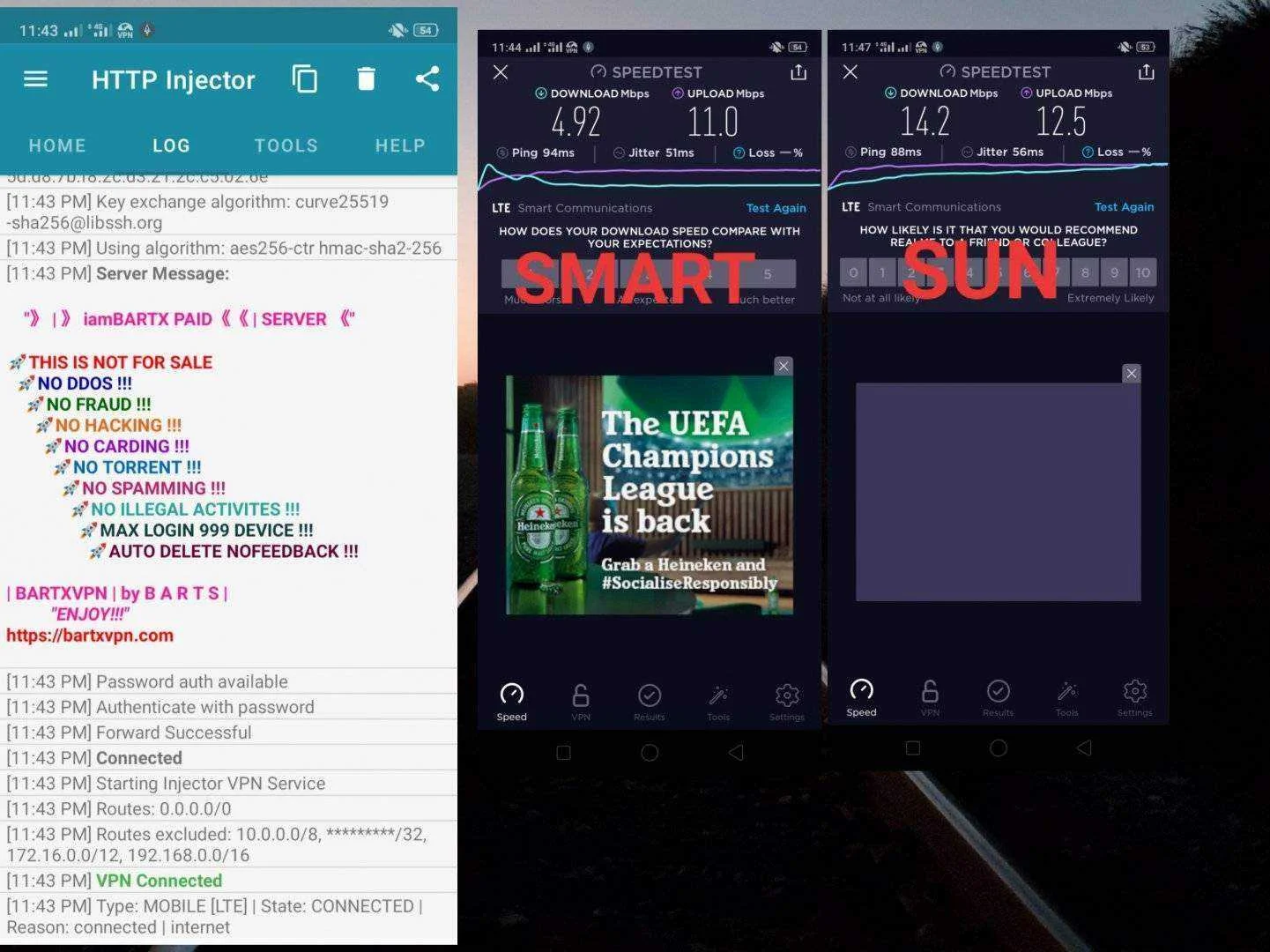
Task: Close the SUN speedtest result with X
Action: click(850, 71)
